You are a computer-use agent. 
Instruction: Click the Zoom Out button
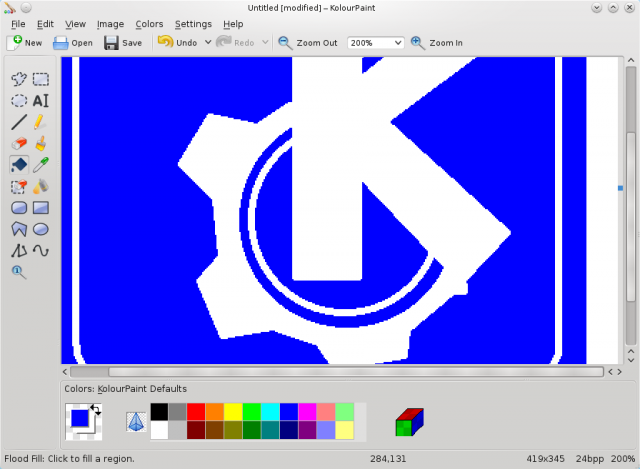point(307,43)
